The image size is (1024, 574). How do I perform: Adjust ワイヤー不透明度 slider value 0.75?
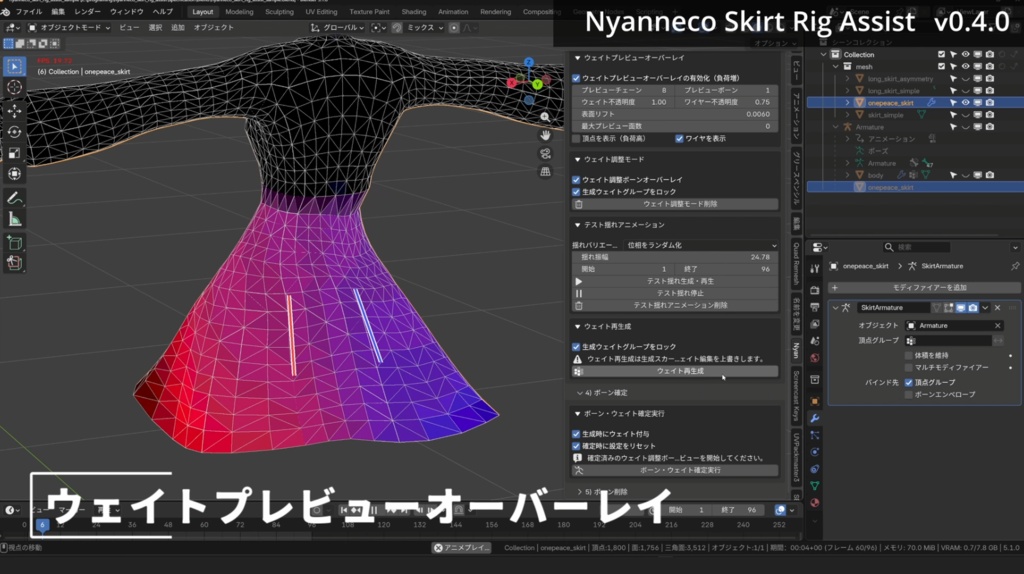[726, 103]
